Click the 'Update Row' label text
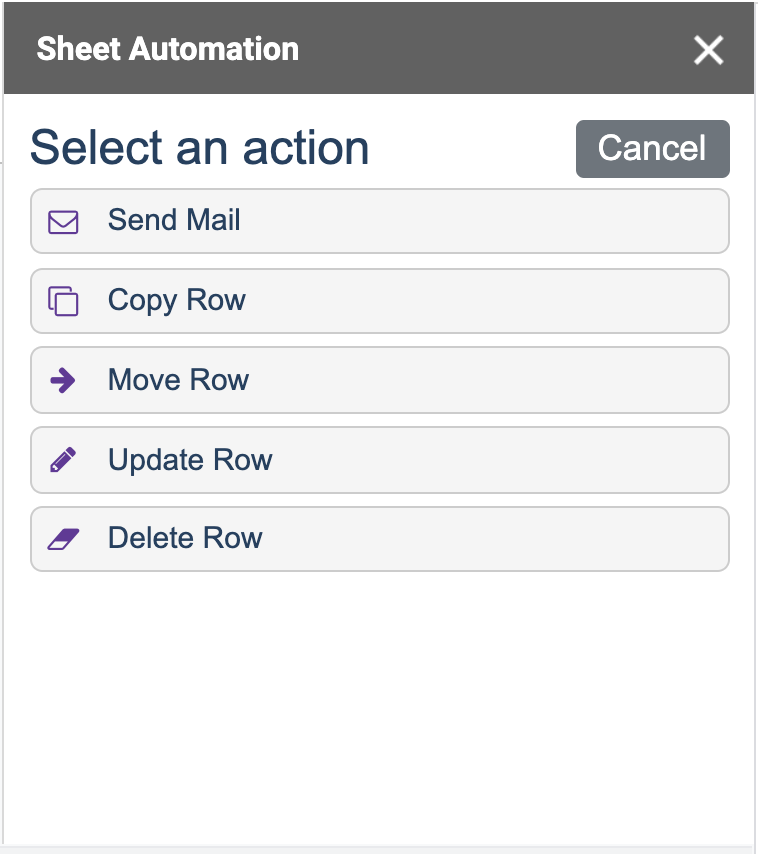The height and width of the screenshot is (854, 758). [x=190, y=460]
